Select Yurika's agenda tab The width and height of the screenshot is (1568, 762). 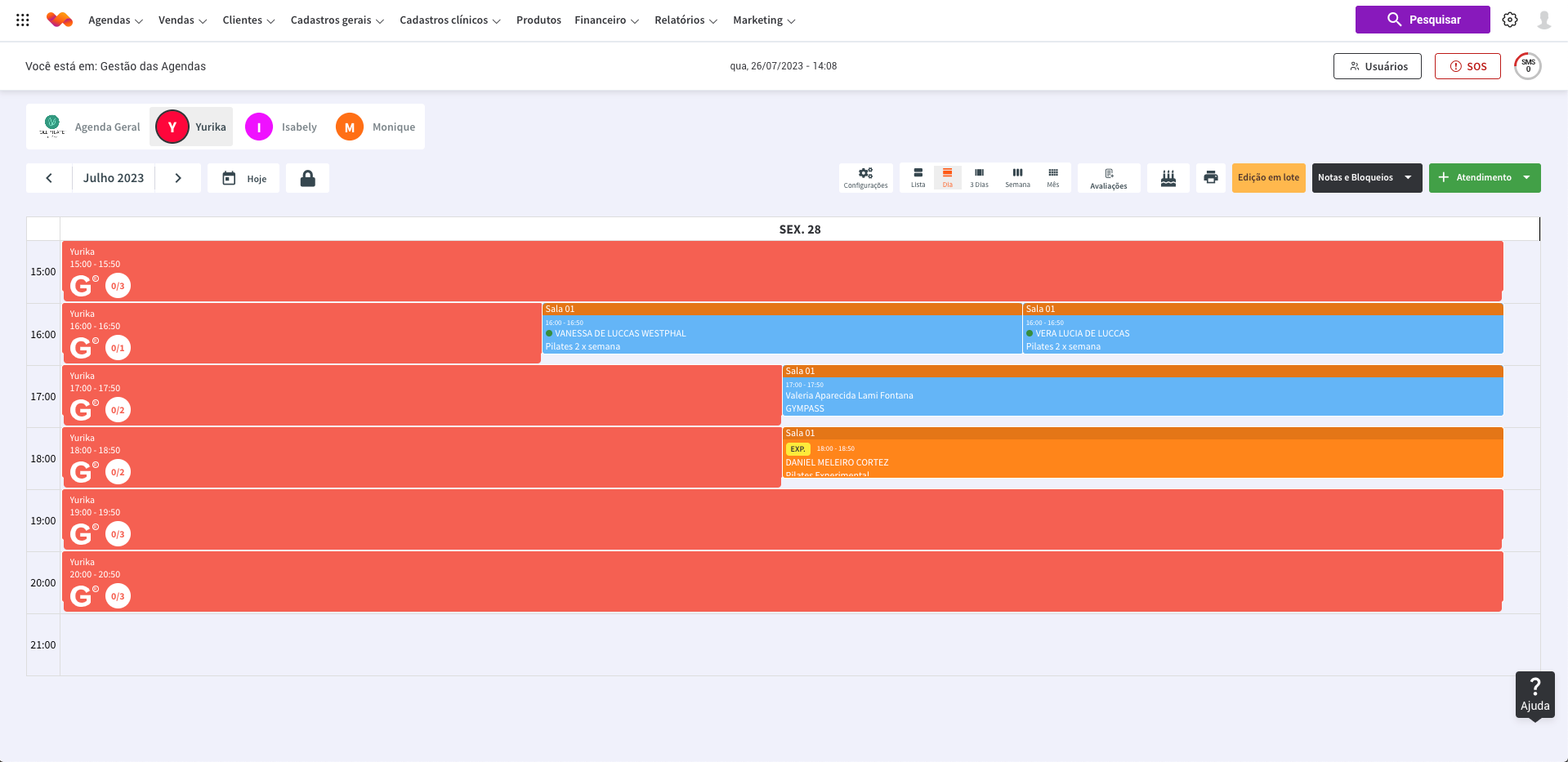coord(191,127)
